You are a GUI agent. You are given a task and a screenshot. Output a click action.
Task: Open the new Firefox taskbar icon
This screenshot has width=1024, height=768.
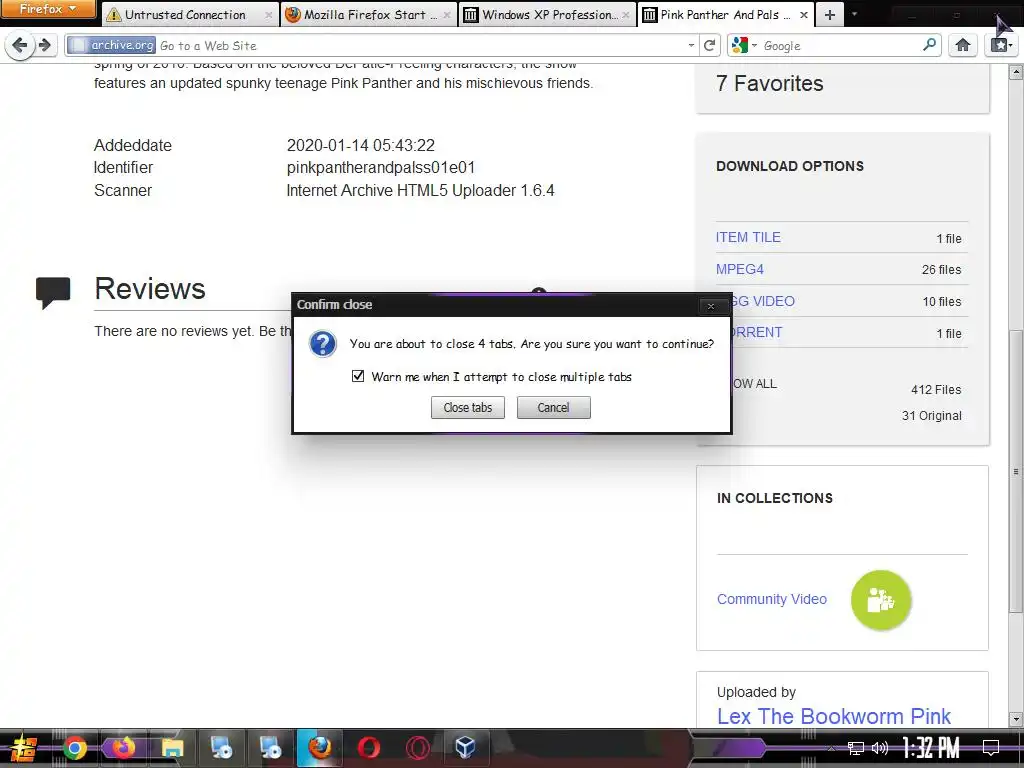pos(123,748)
